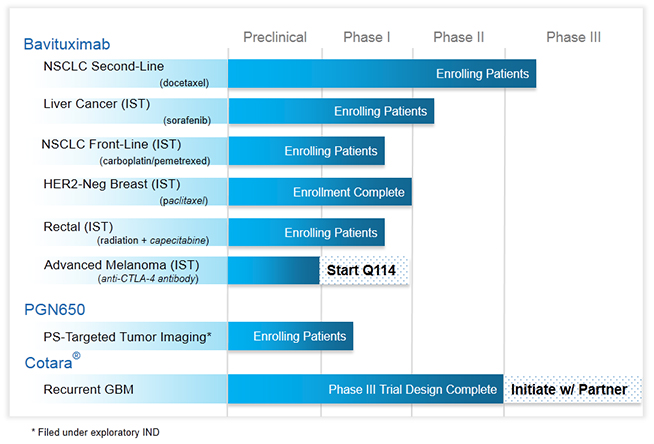Select the Rectal (IST) row label
Viewport: 654px width, 444px height.
click(80, 225)
